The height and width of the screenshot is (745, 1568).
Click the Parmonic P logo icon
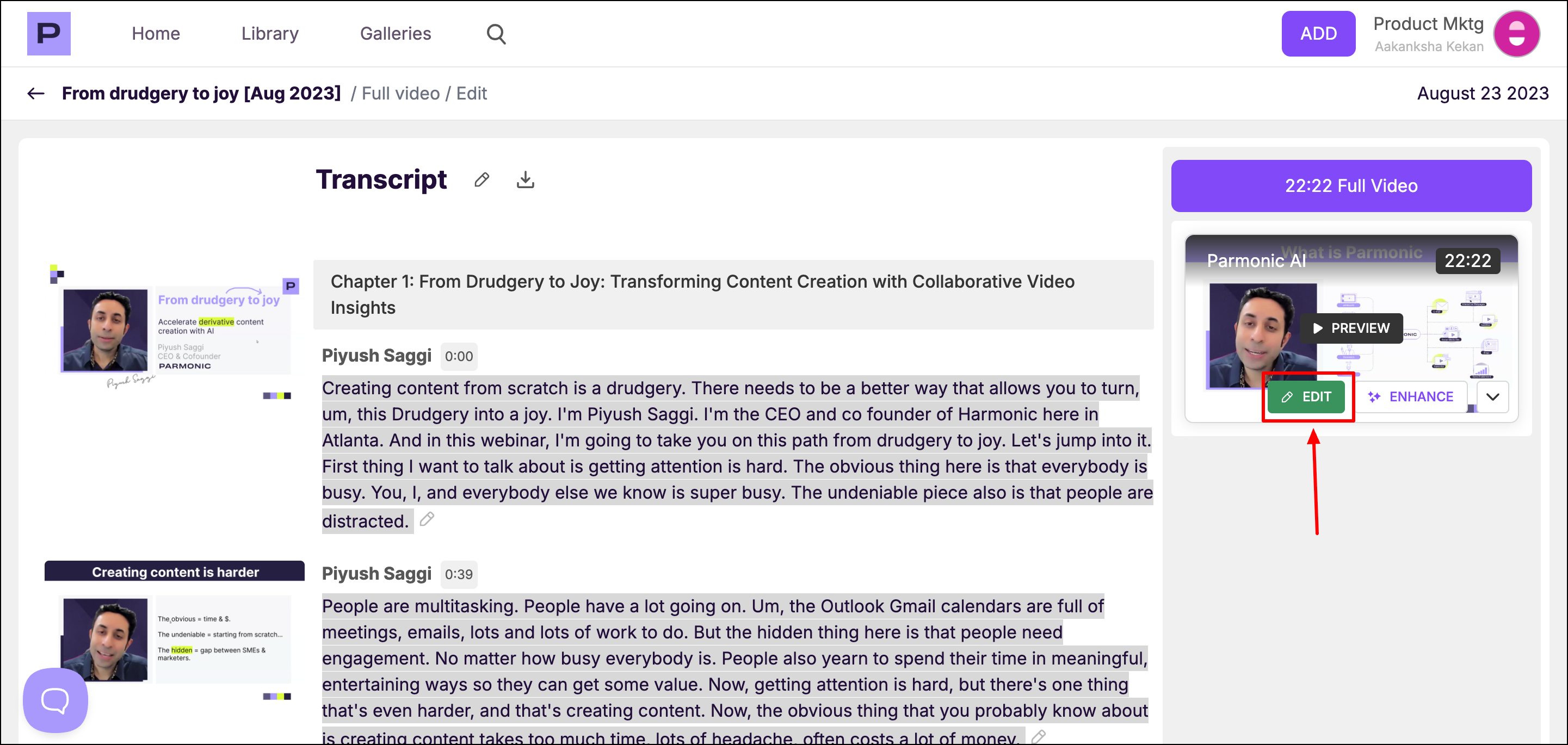(49, 34)
